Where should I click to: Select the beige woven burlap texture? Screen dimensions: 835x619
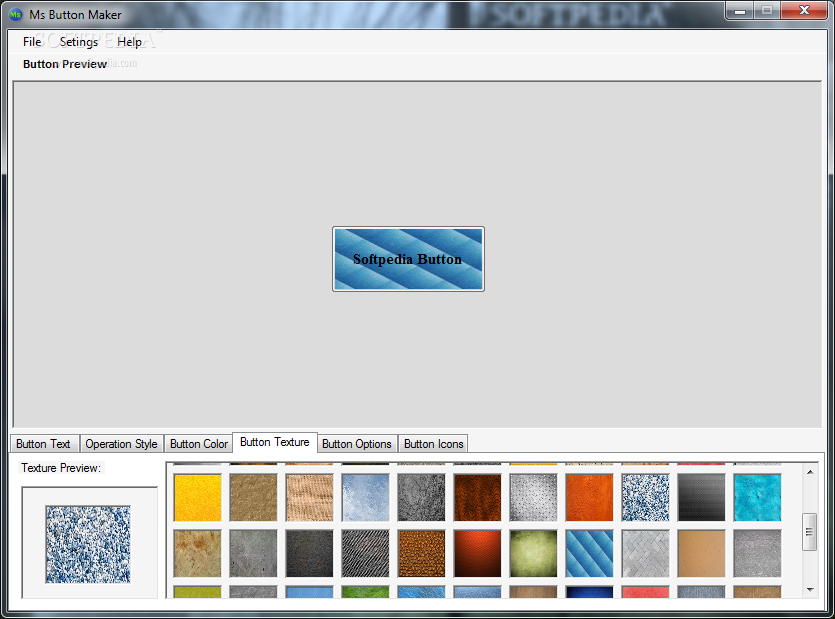click(309, 498)
